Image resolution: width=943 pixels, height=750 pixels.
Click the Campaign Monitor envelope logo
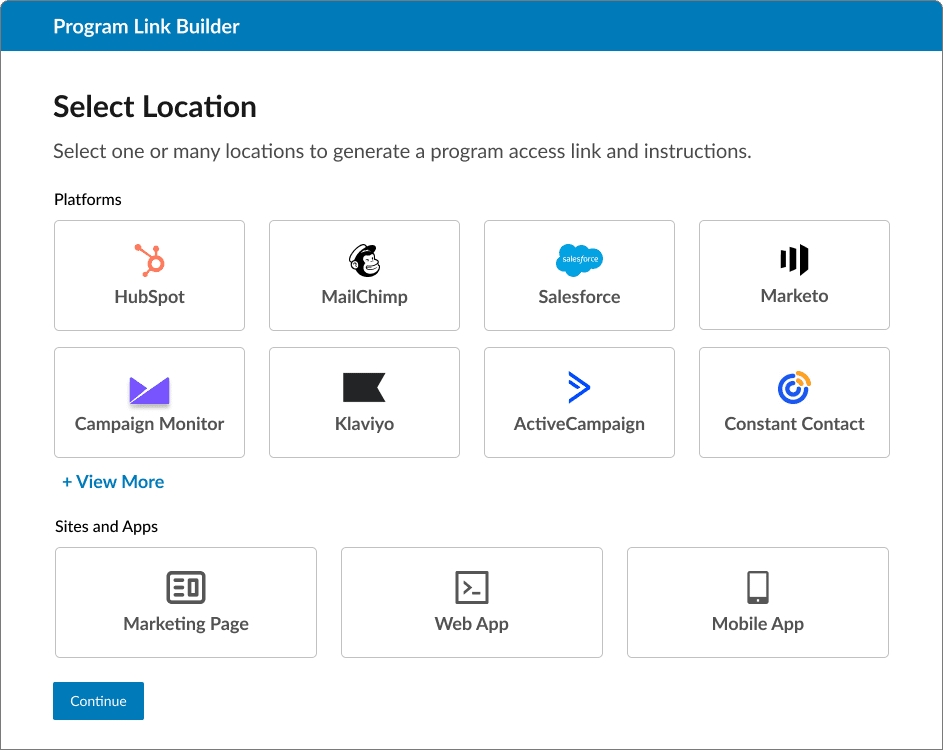(149, 390)
